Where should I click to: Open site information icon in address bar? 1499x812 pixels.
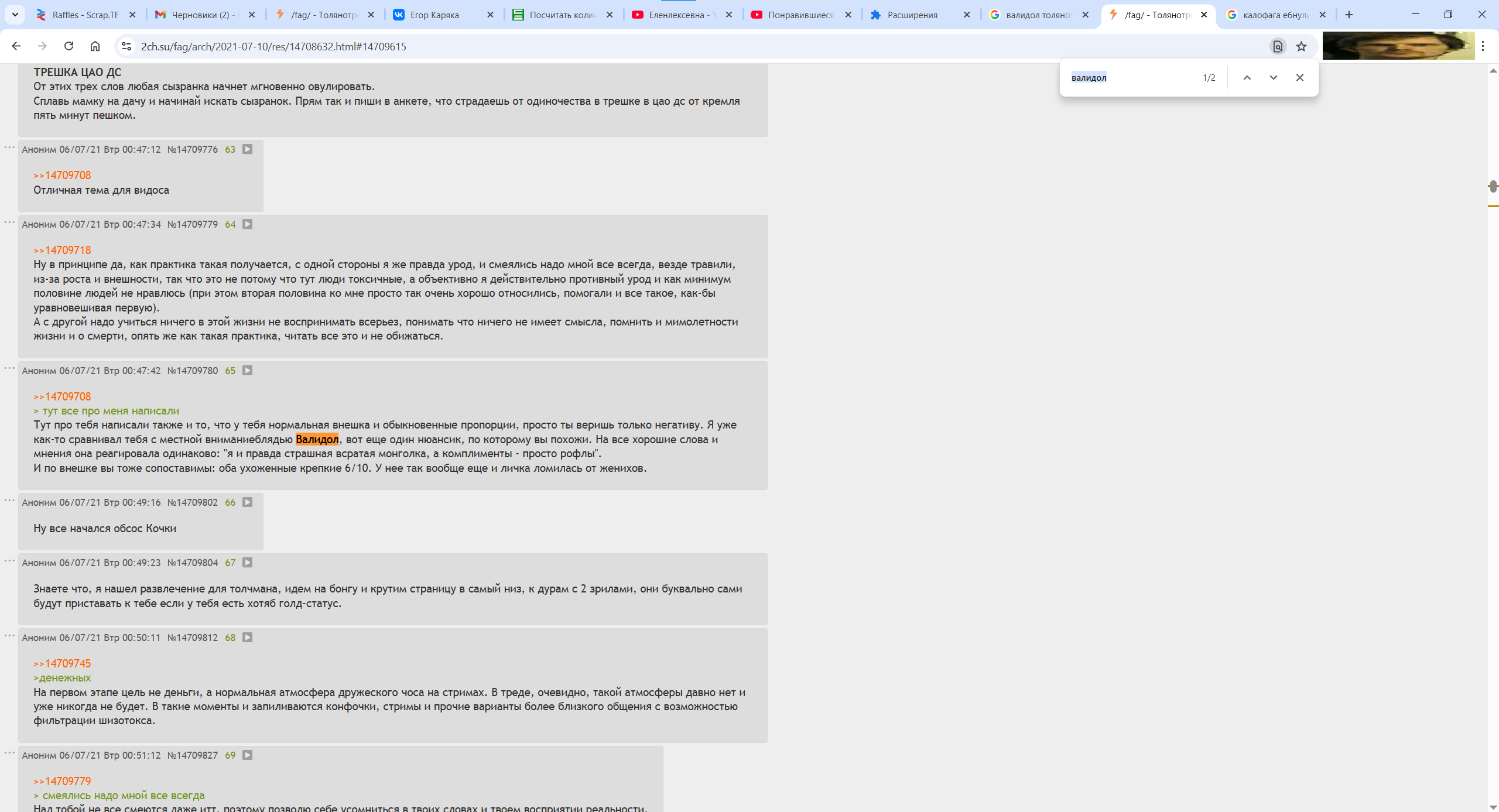click(x=126, y=46)
